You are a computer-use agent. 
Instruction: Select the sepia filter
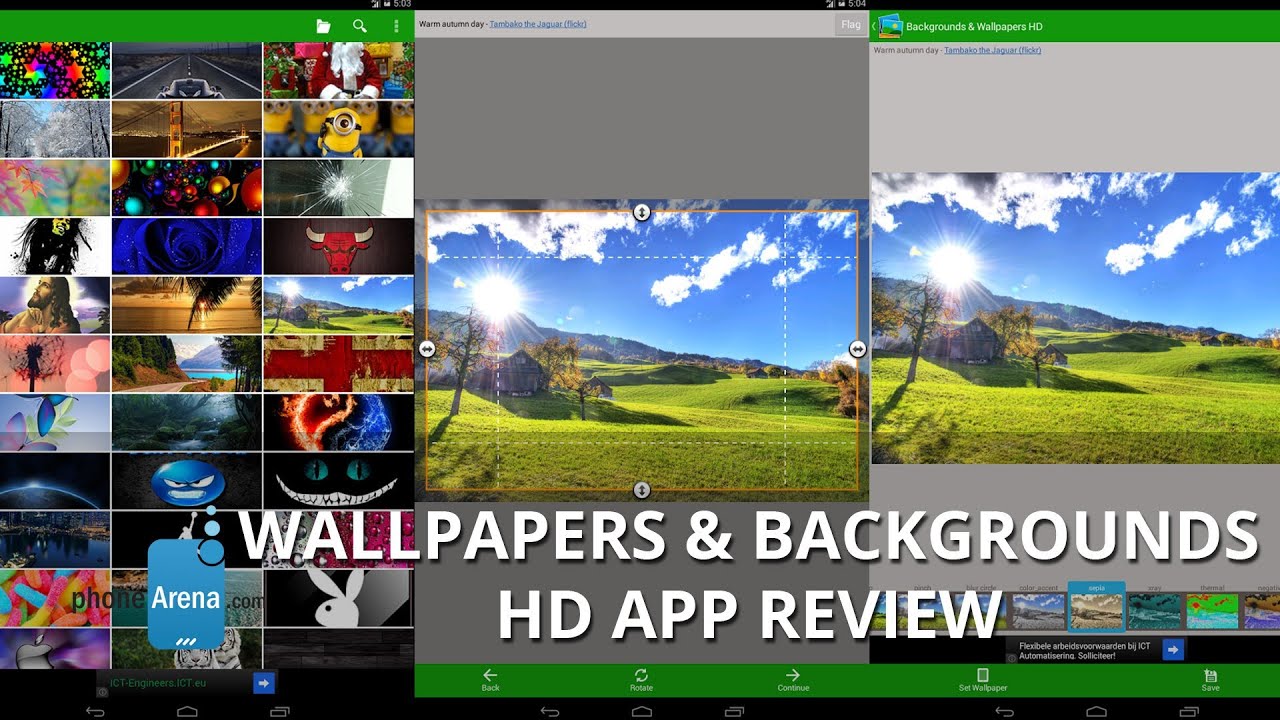click(1096, 607)
